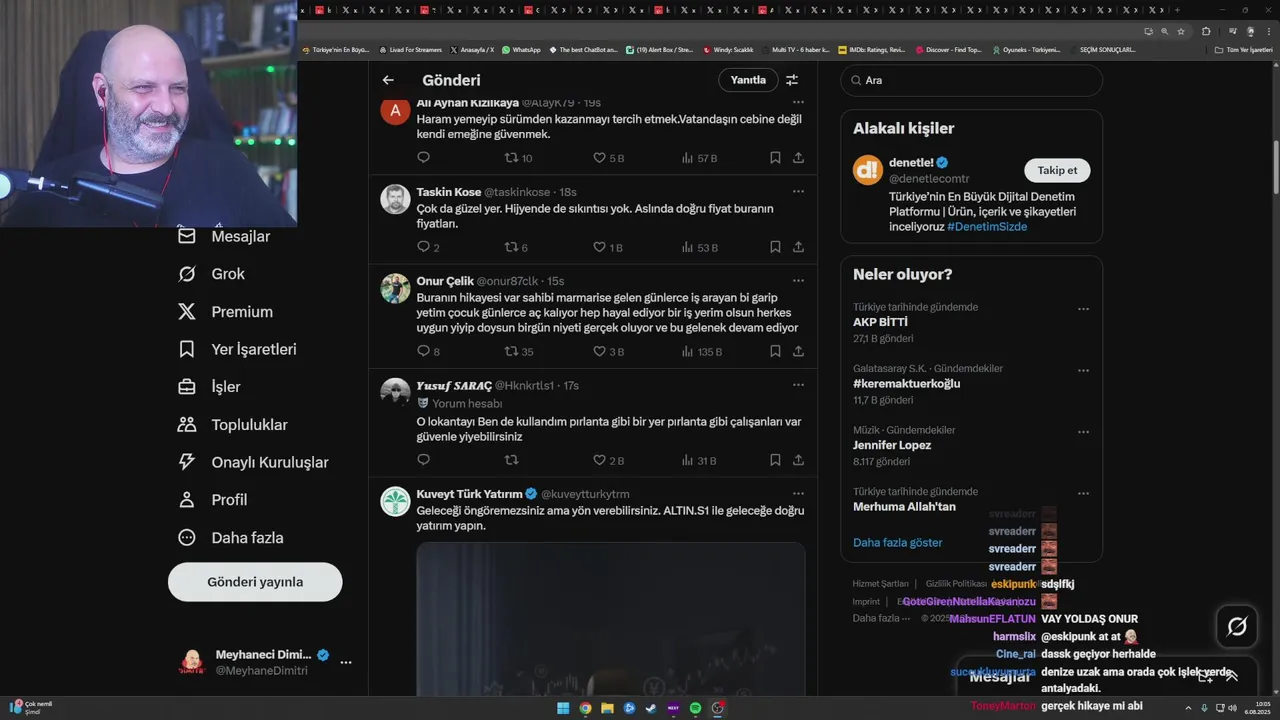The width and height of the screenshot is (1280, 720).
Task: Open WhatsApp bookmark in the bookmarks bar
Action: [521, 49]
